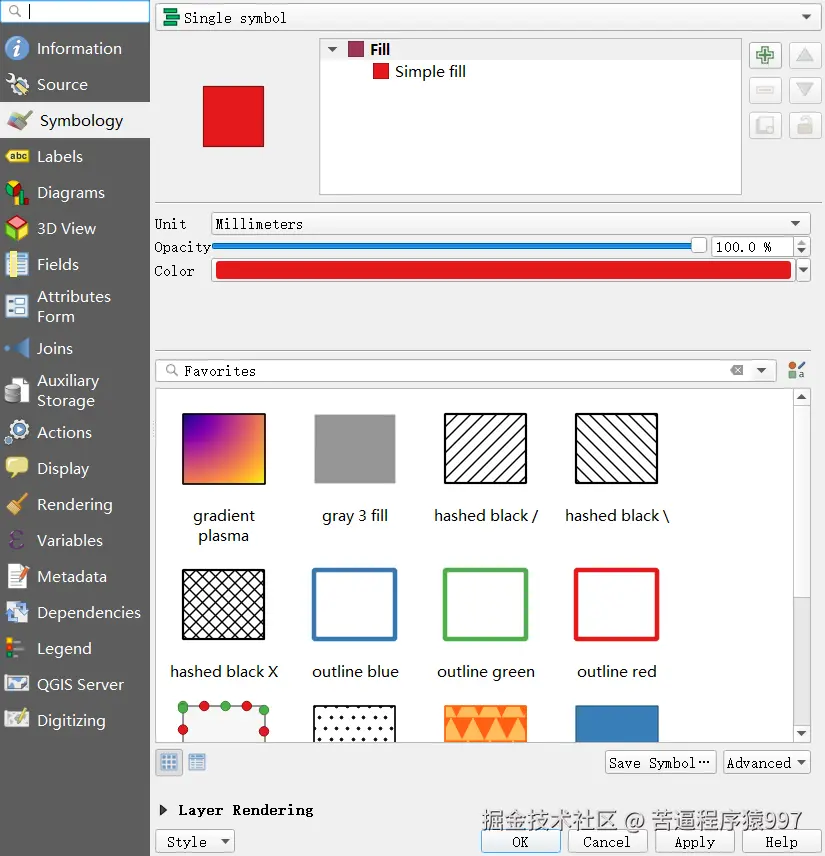This screenshot has height=856, width=825.
Task: Click the Apply button
Action: pos(695,842)
